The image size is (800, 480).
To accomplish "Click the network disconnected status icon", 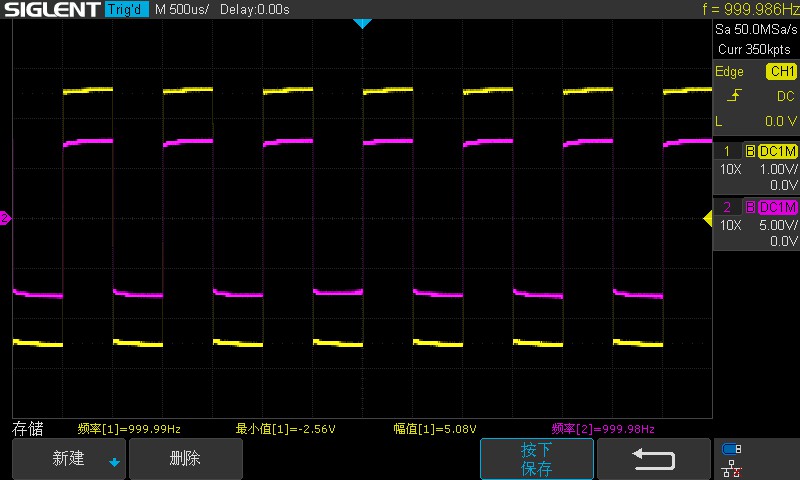I will (x=732, y=466).
